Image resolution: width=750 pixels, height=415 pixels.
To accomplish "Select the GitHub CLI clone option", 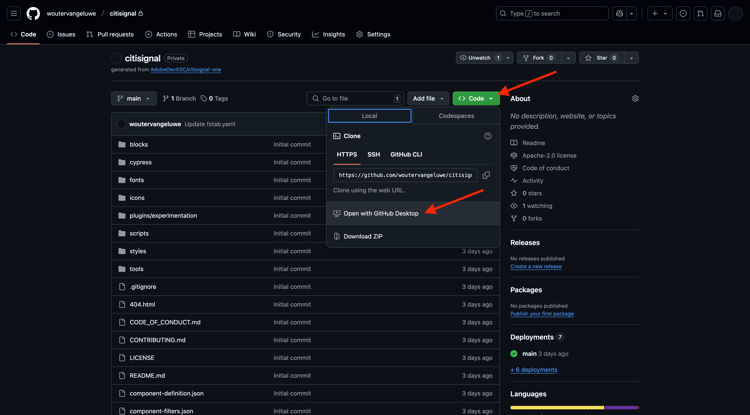I will tap(406, 154).
